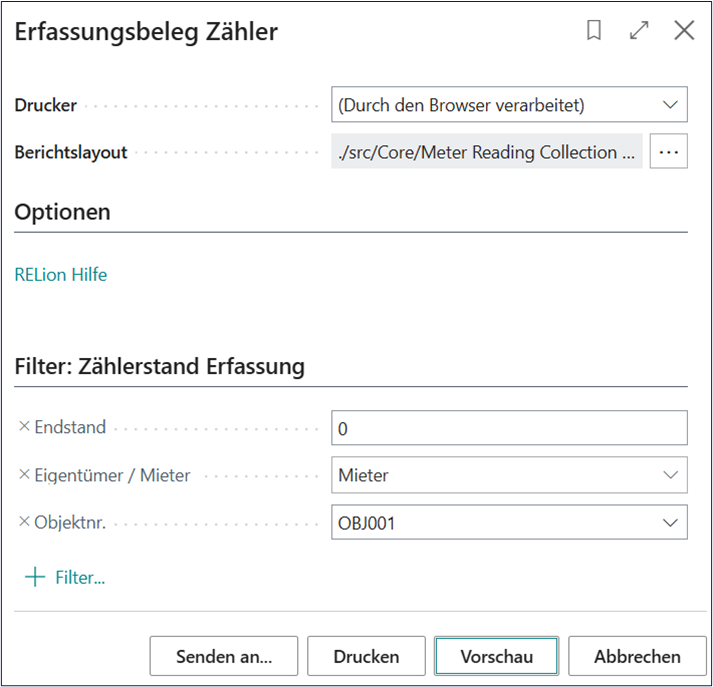The height and width of the screenshot is (687, 713).
Task: Click the plus icon to add a filter
Action: point(35,577)
